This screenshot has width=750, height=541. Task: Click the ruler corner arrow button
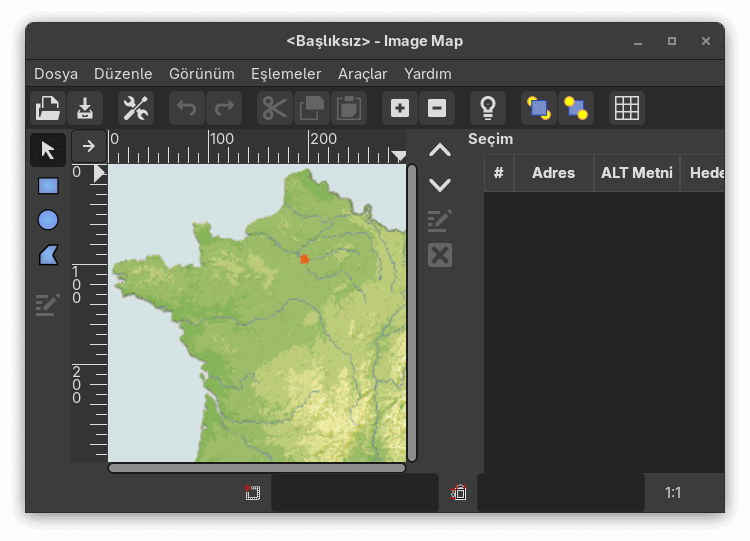88,146
